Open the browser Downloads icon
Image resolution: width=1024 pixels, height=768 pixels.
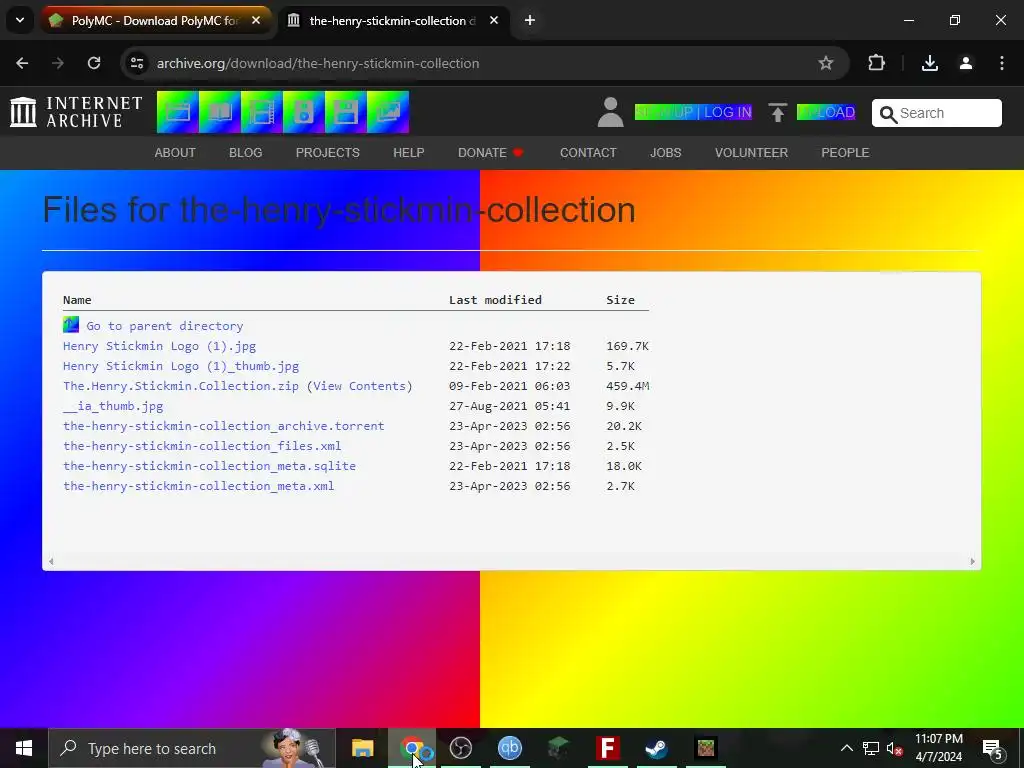(x=930, y=63)
